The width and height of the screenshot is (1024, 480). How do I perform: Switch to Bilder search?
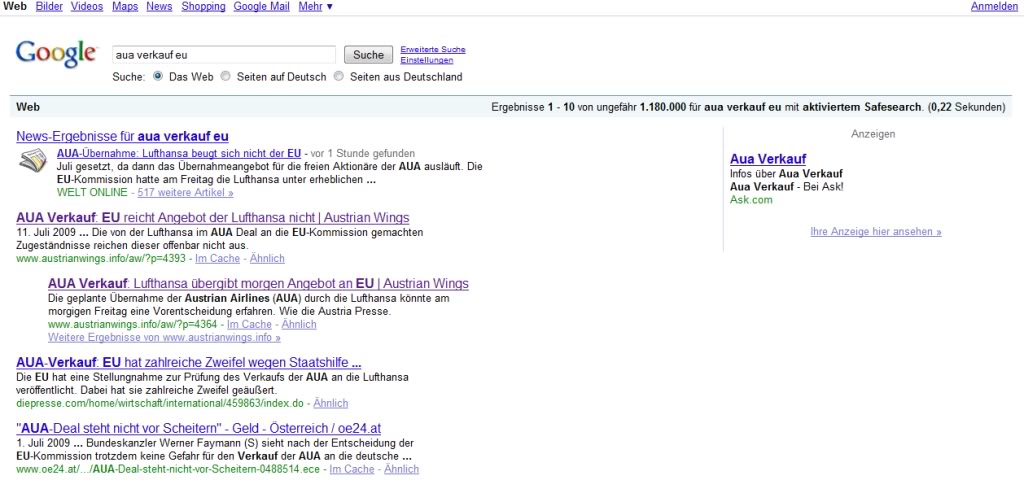pos(49,7)
